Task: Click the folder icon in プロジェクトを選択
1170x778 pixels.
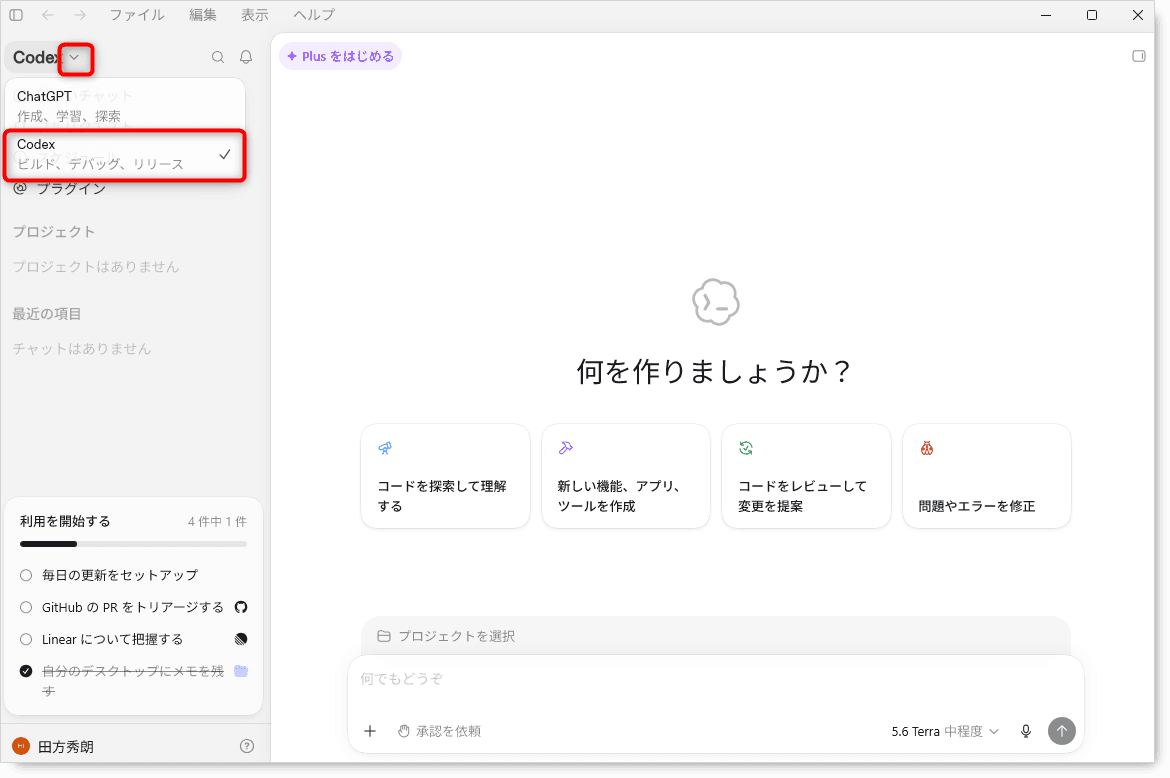Action: point(384,636)
